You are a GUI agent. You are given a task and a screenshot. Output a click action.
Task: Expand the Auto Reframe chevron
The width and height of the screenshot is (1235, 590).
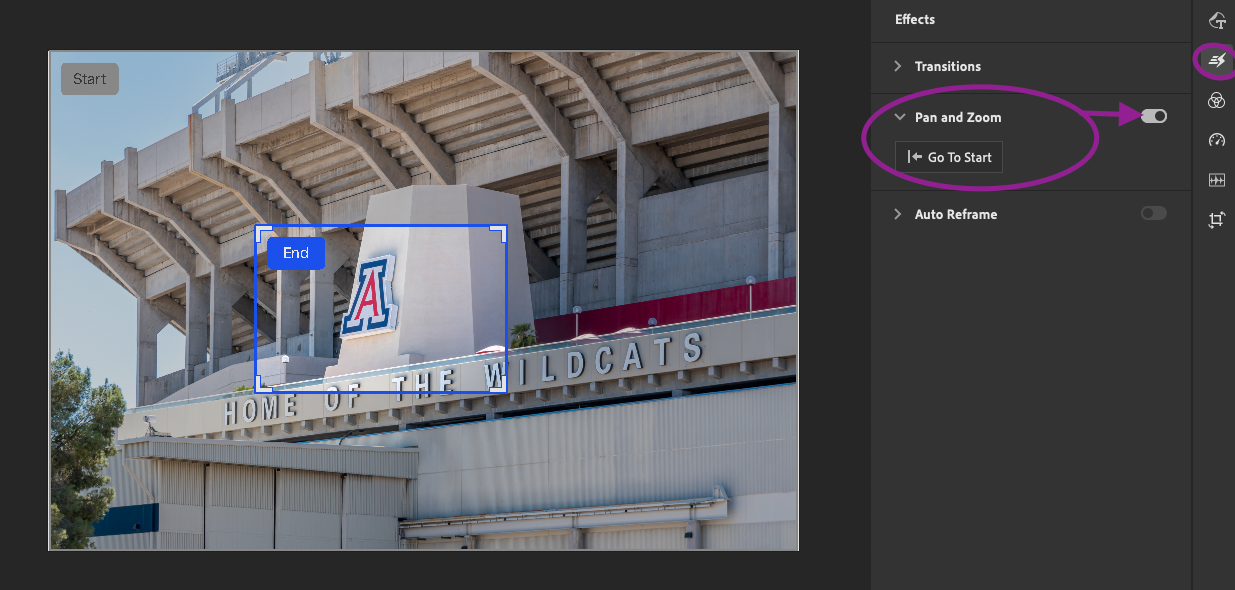[898, 214]
